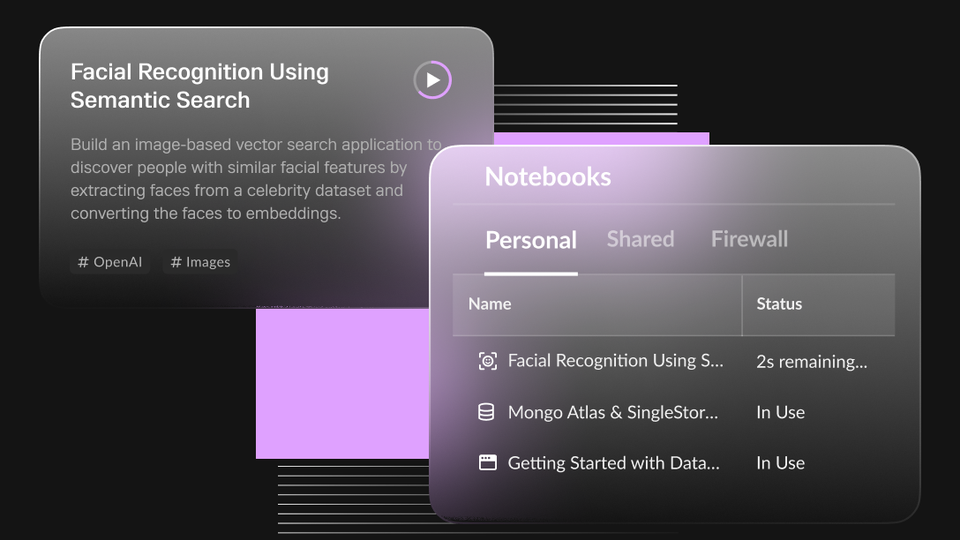Click the 2s remaining status
The width and height of the screenshot is (960, 540).
pyautogui.click(x=812, y=362)
